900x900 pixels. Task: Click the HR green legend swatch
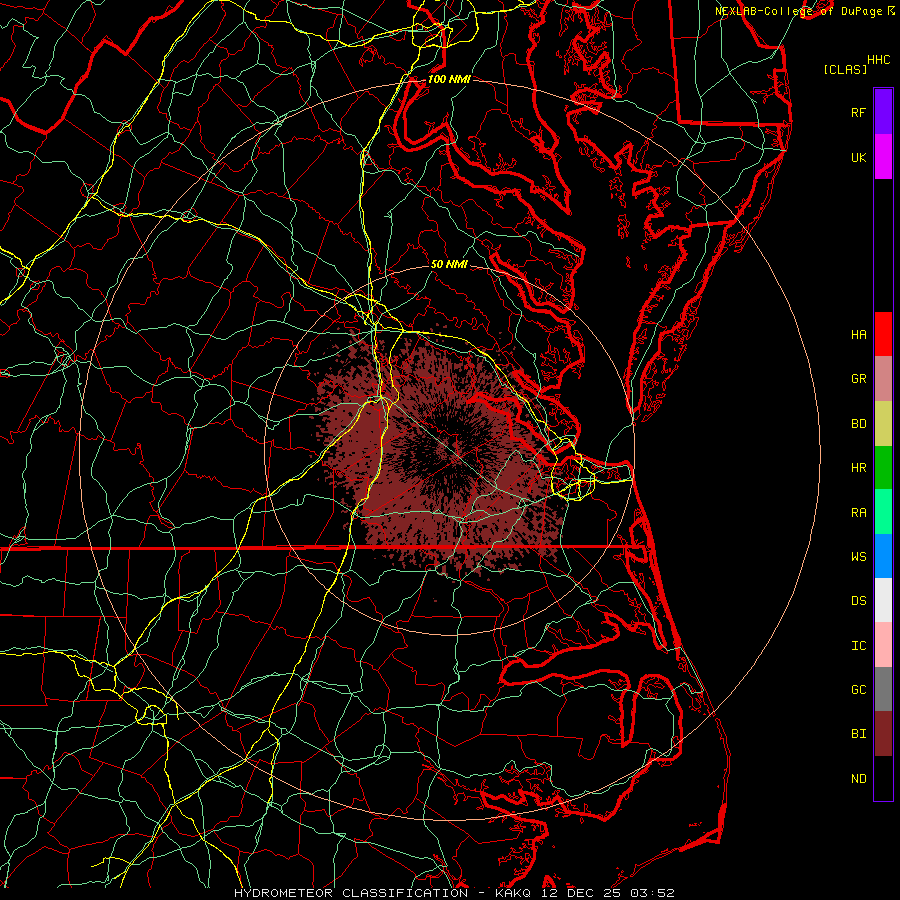coord(883,467)
